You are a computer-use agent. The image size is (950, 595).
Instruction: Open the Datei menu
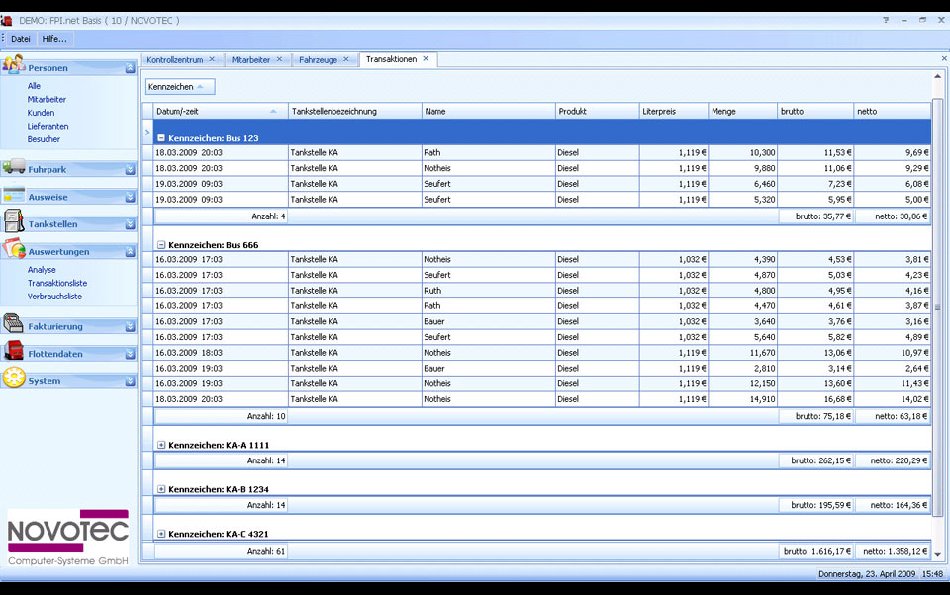pyautogui.click(x=21, y=39)
